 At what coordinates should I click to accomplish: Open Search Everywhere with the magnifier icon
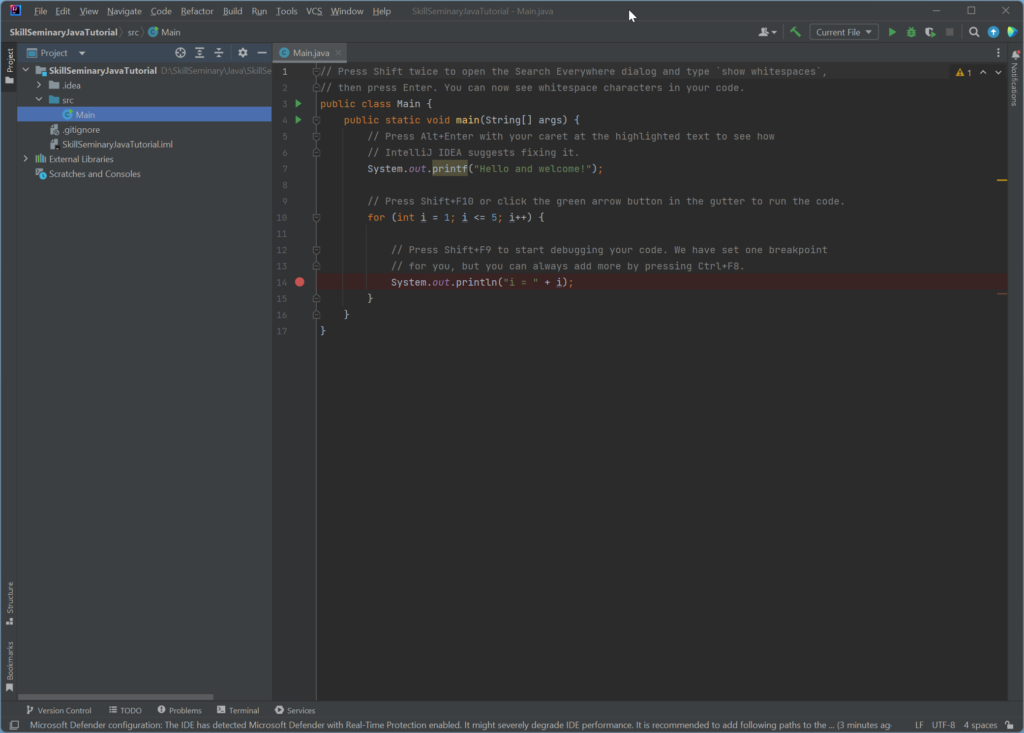(x=974, y=32)
